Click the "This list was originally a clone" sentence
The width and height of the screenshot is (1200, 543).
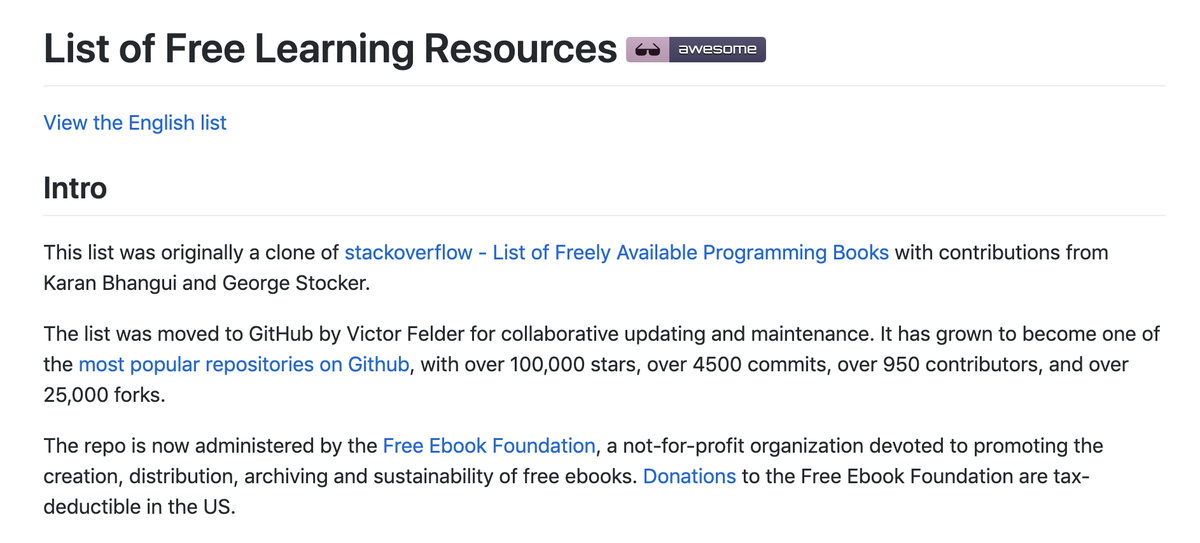click(x=191, y=253)
